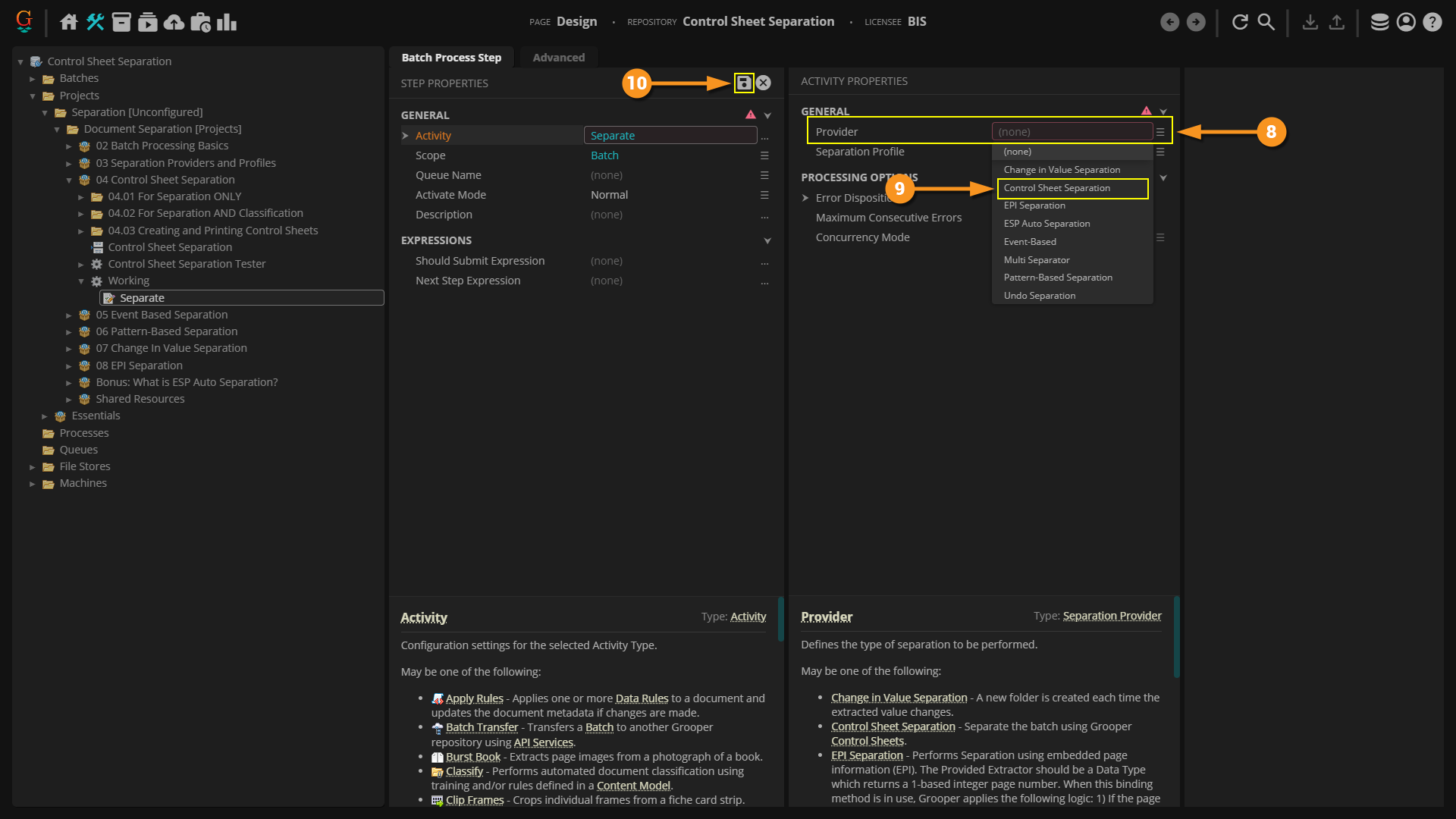
Task: Choose EPI Separation in provider list
Action: [1034, 206]
